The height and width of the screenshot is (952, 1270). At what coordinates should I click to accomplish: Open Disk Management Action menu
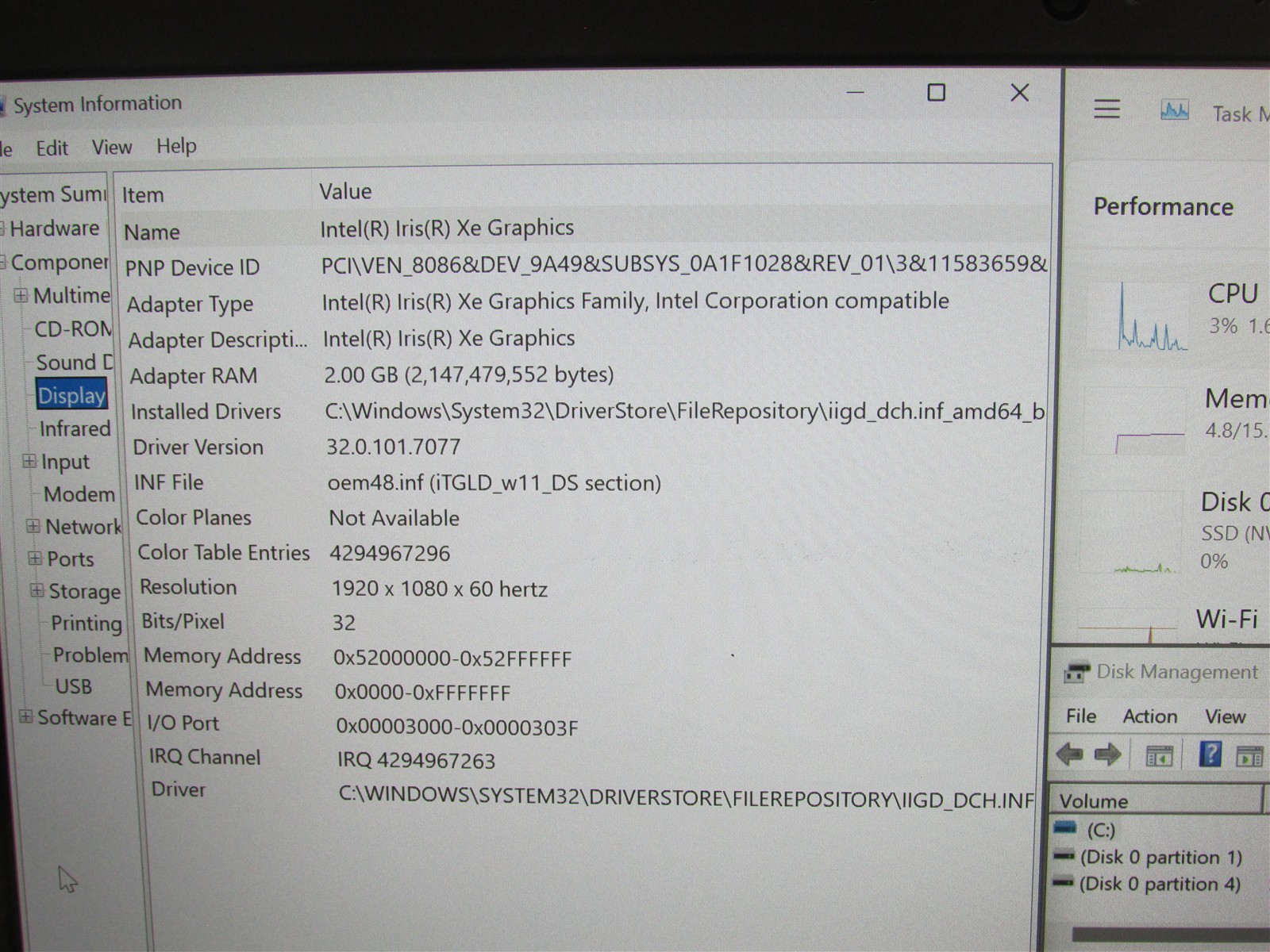click(1150, 716)
